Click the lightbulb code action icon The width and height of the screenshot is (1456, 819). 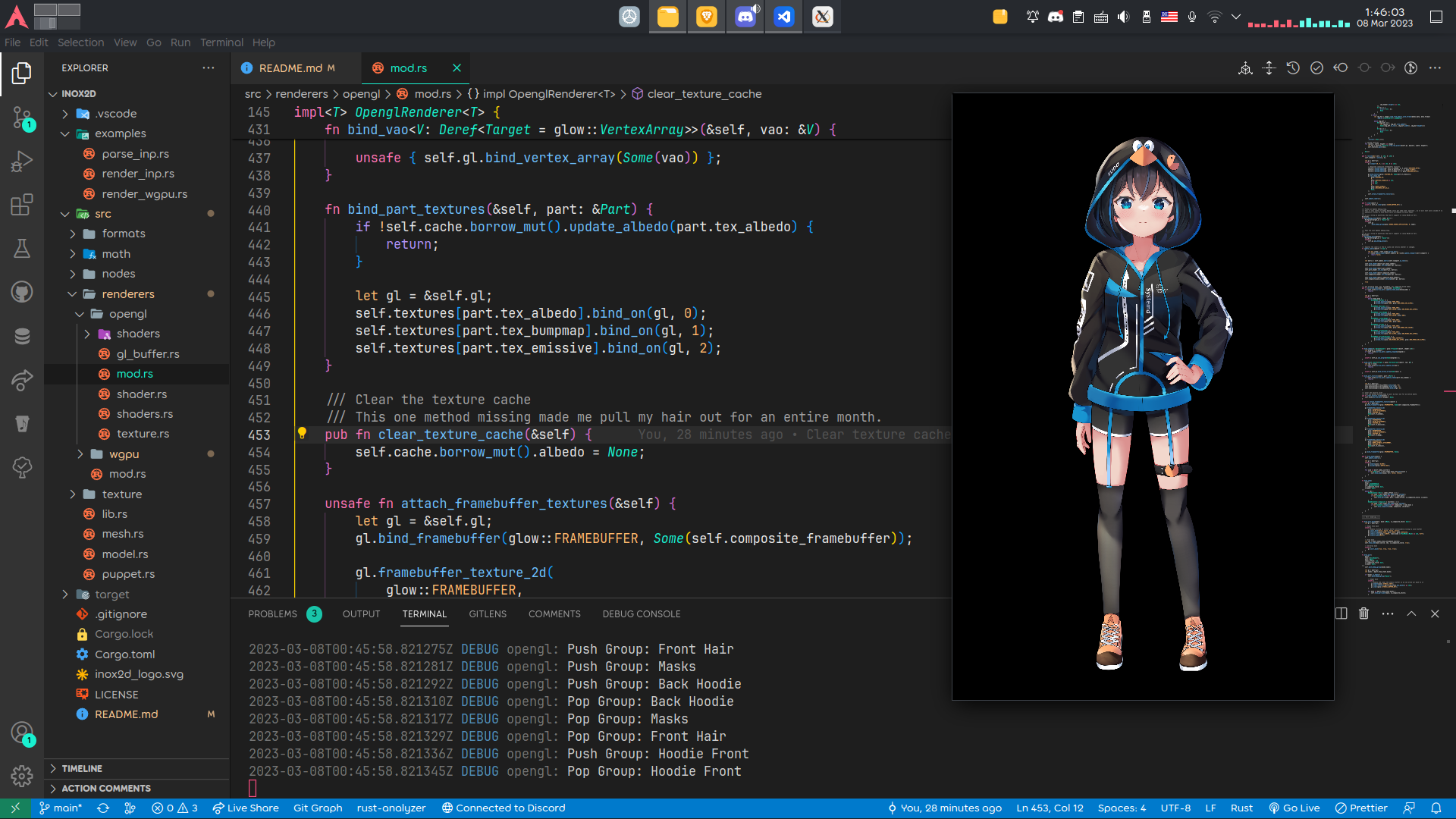coord(302,434)
